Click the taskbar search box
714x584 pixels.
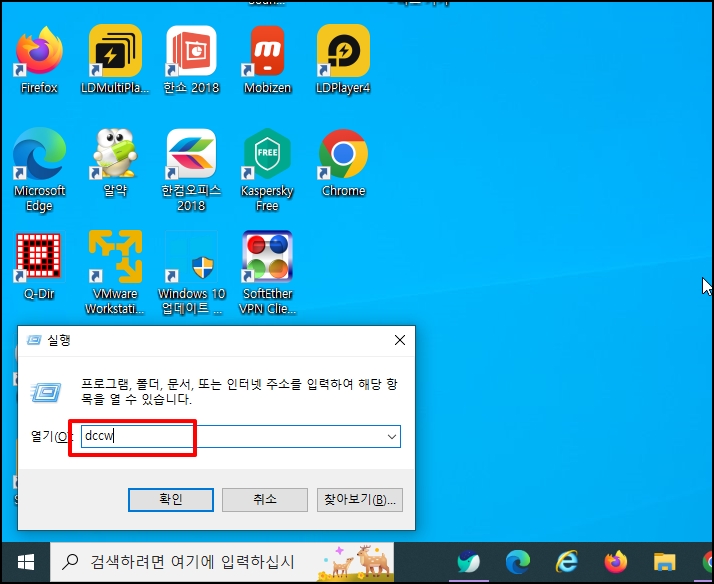(x=222, y=562)
